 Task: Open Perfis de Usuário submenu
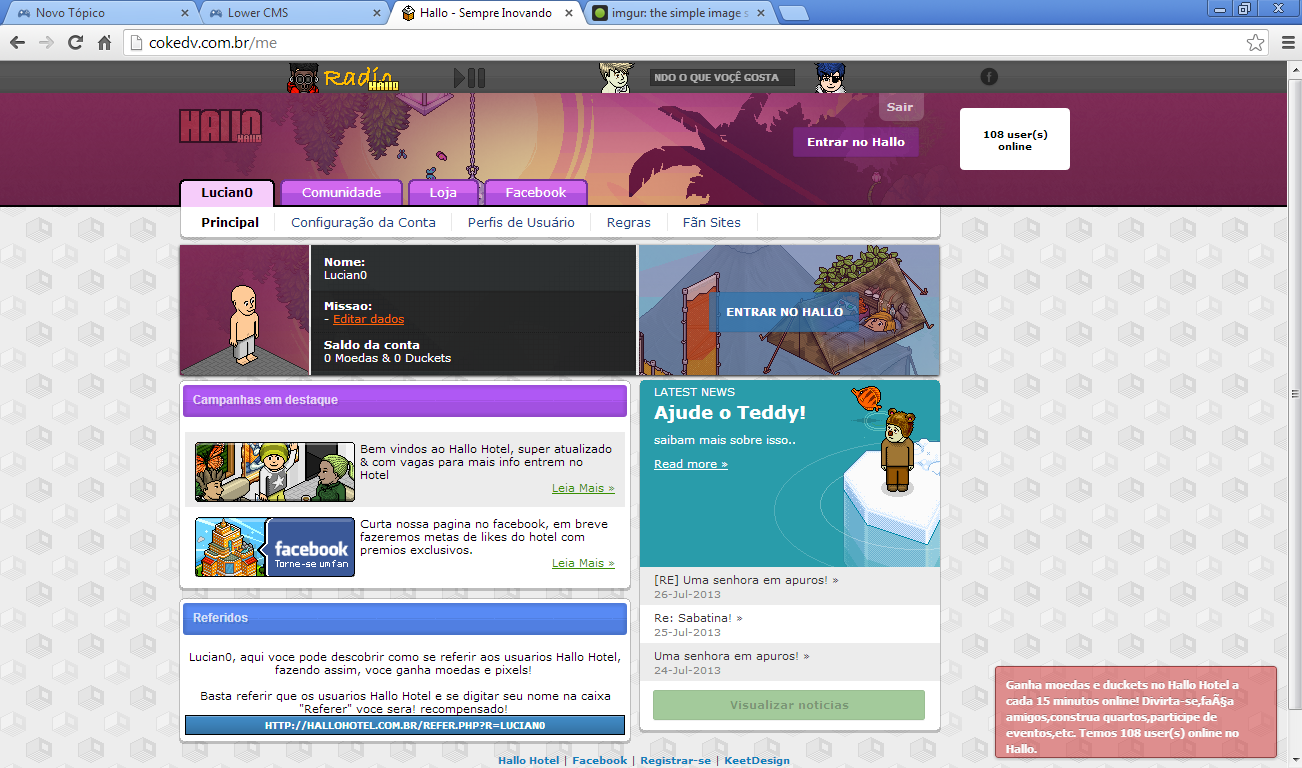tap(521, 223)
